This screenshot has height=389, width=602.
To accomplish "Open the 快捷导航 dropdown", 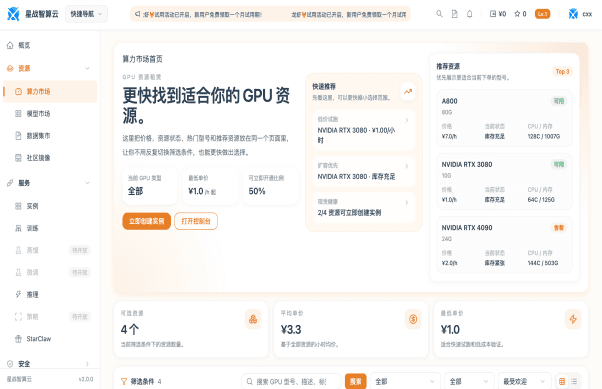I will coord(86,14).
